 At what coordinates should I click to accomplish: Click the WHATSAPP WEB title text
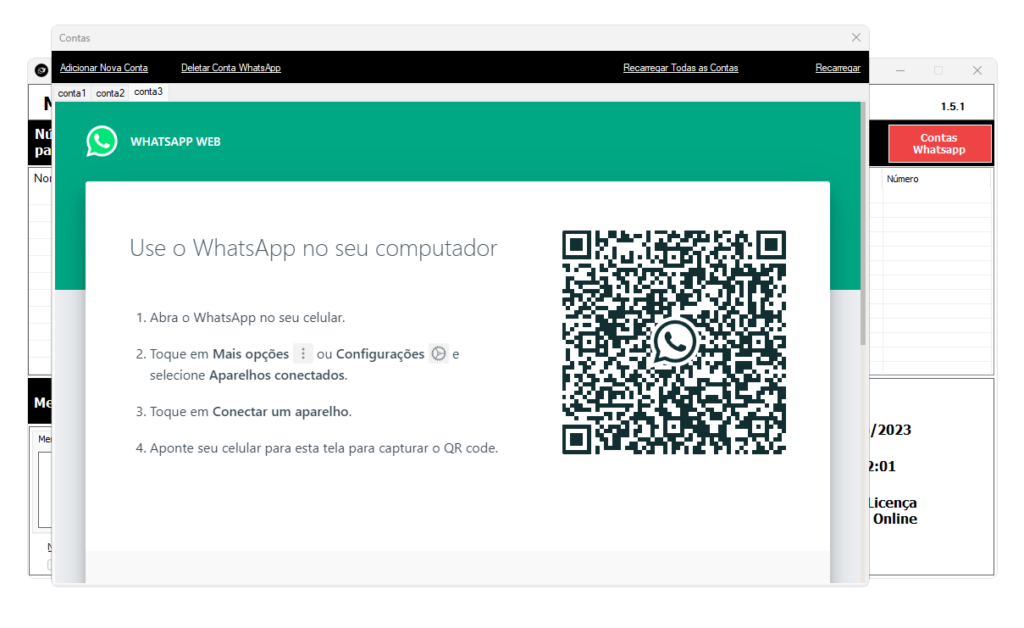175,142
